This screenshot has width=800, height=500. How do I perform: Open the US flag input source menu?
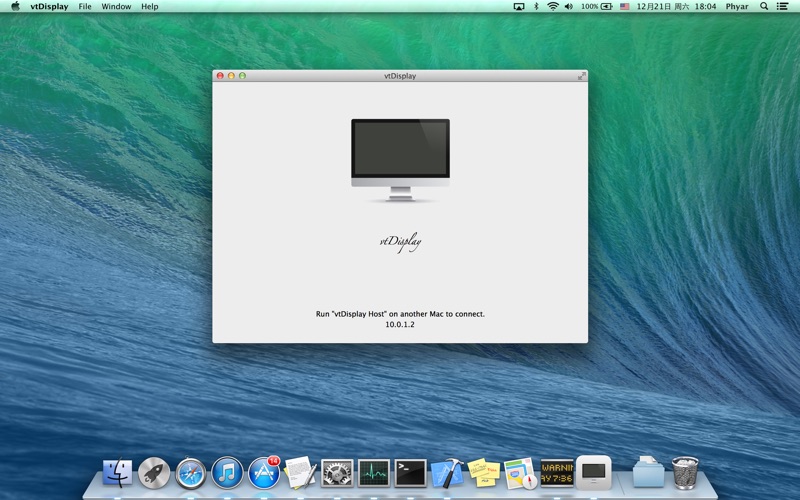624,7
